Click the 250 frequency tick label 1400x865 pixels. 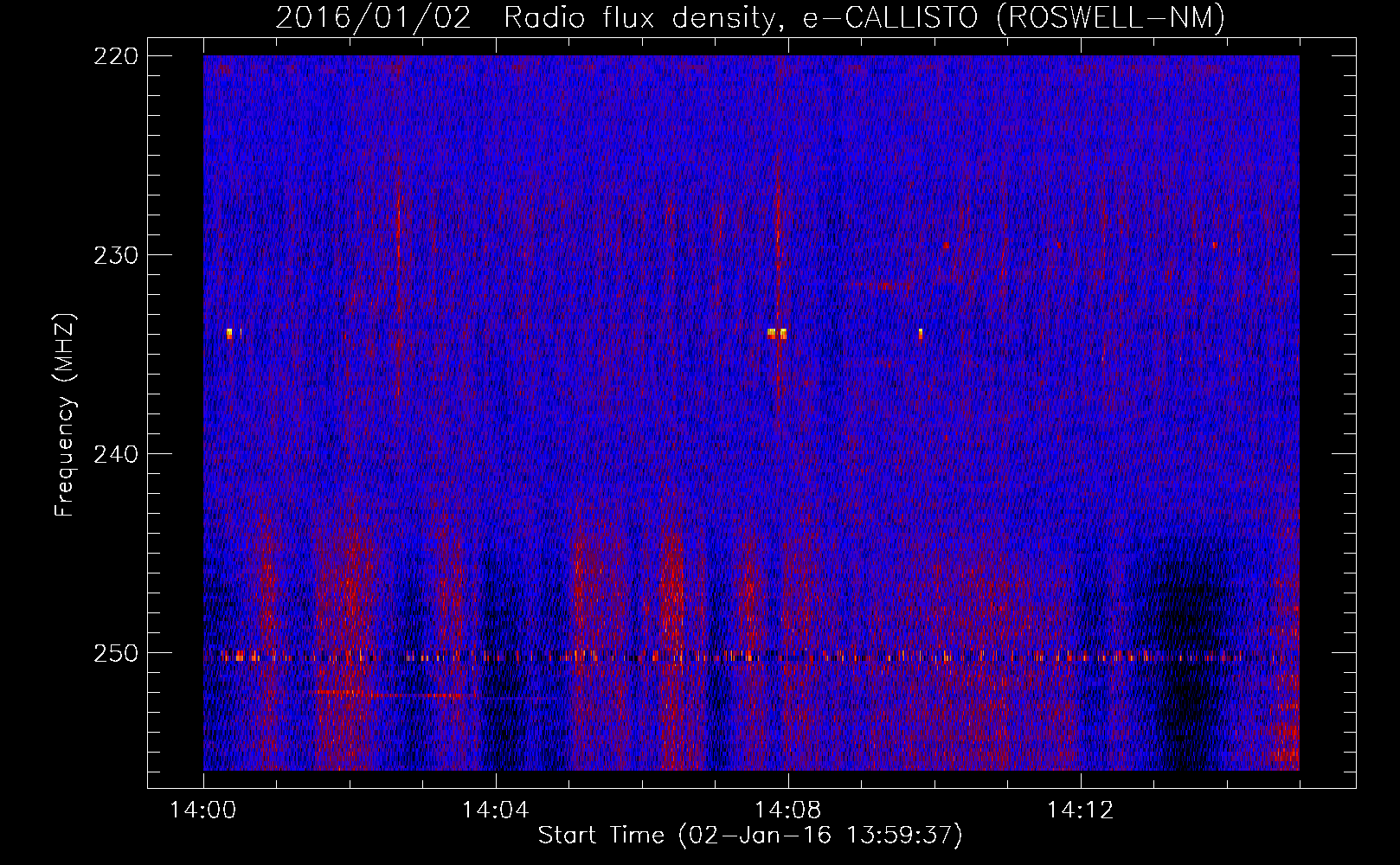click(115, 652)
